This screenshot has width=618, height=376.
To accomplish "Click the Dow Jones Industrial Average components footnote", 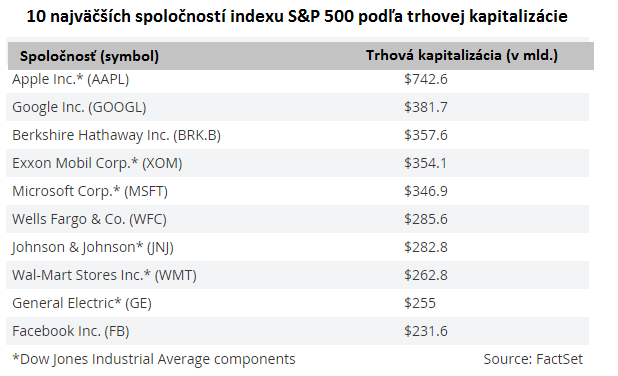I will 154,359.
